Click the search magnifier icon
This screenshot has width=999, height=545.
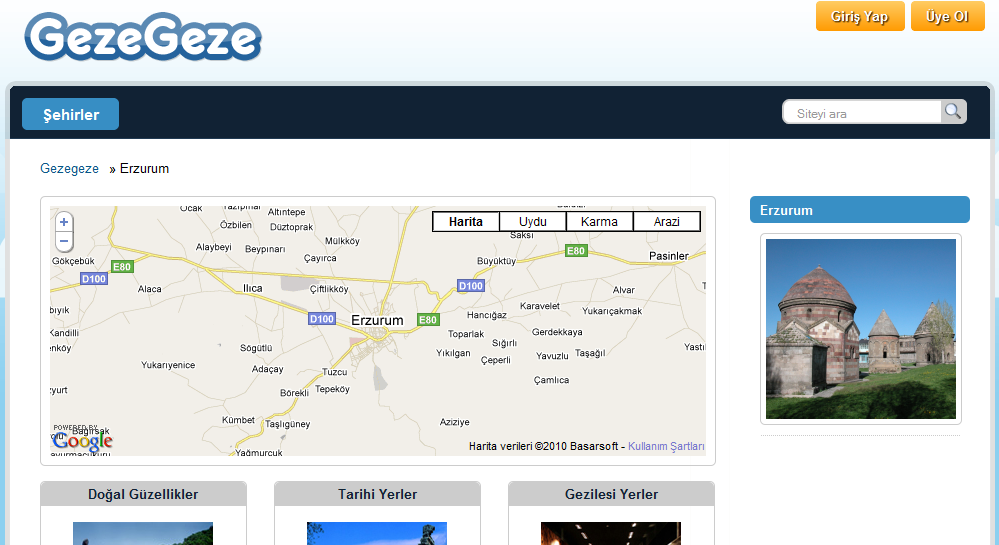point(953,112)
